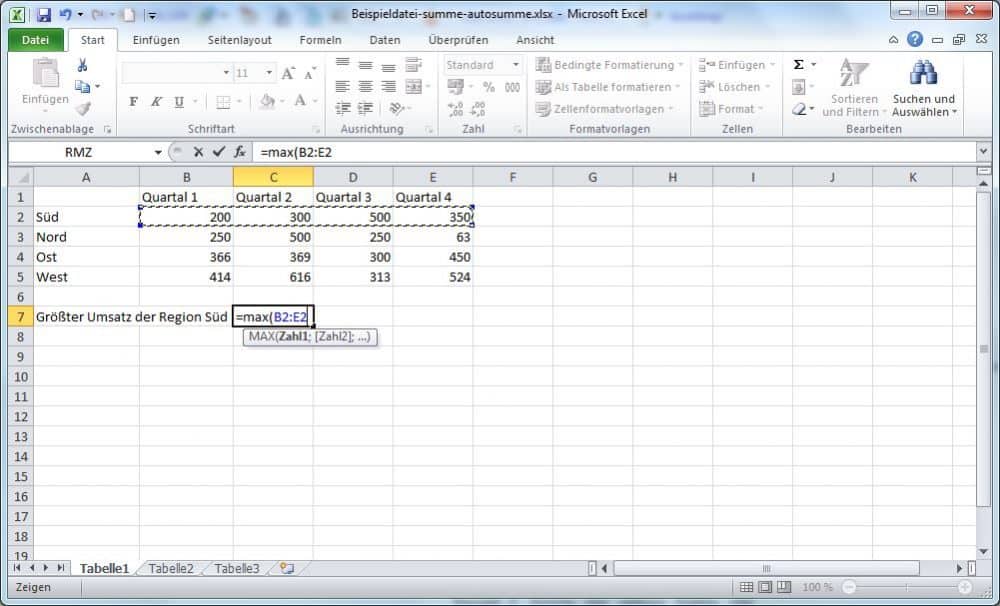Switch to the Daten ribbon tab
This screenshot has height=606, width=1000.
[x=385, y=40]
